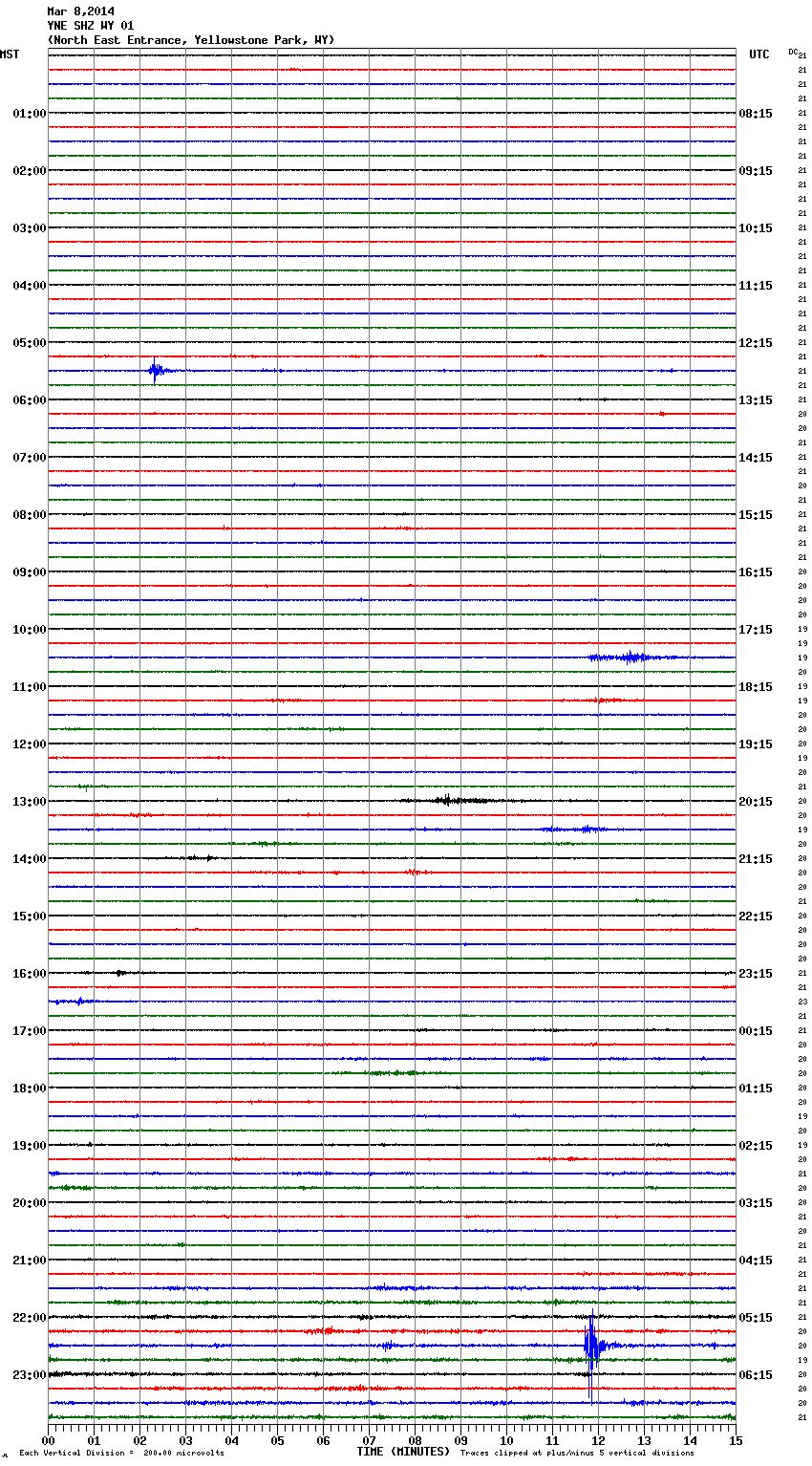Click the 07:00 MST time label
This screenshot has width=812, height=1466.
click(x=29, y=458)
